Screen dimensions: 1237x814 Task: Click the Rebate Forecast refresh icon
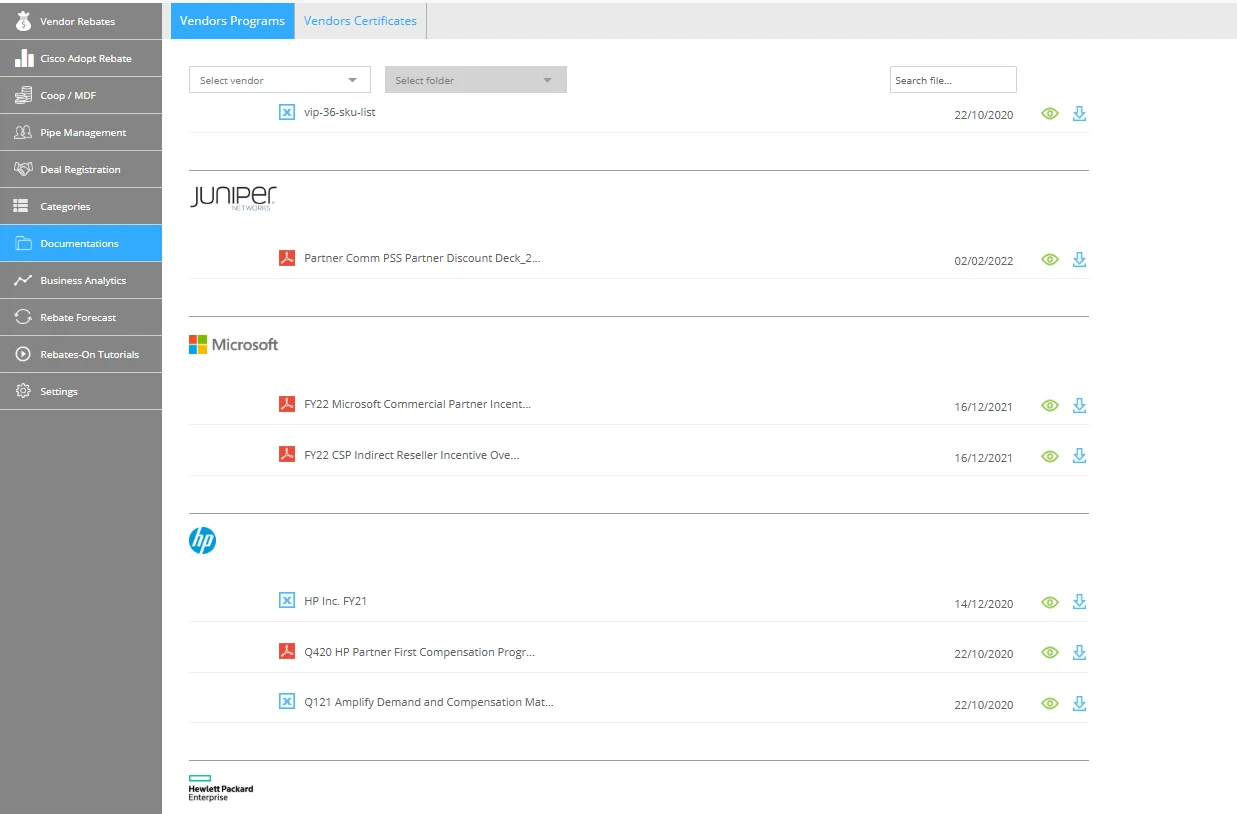[x=23, y=317]
